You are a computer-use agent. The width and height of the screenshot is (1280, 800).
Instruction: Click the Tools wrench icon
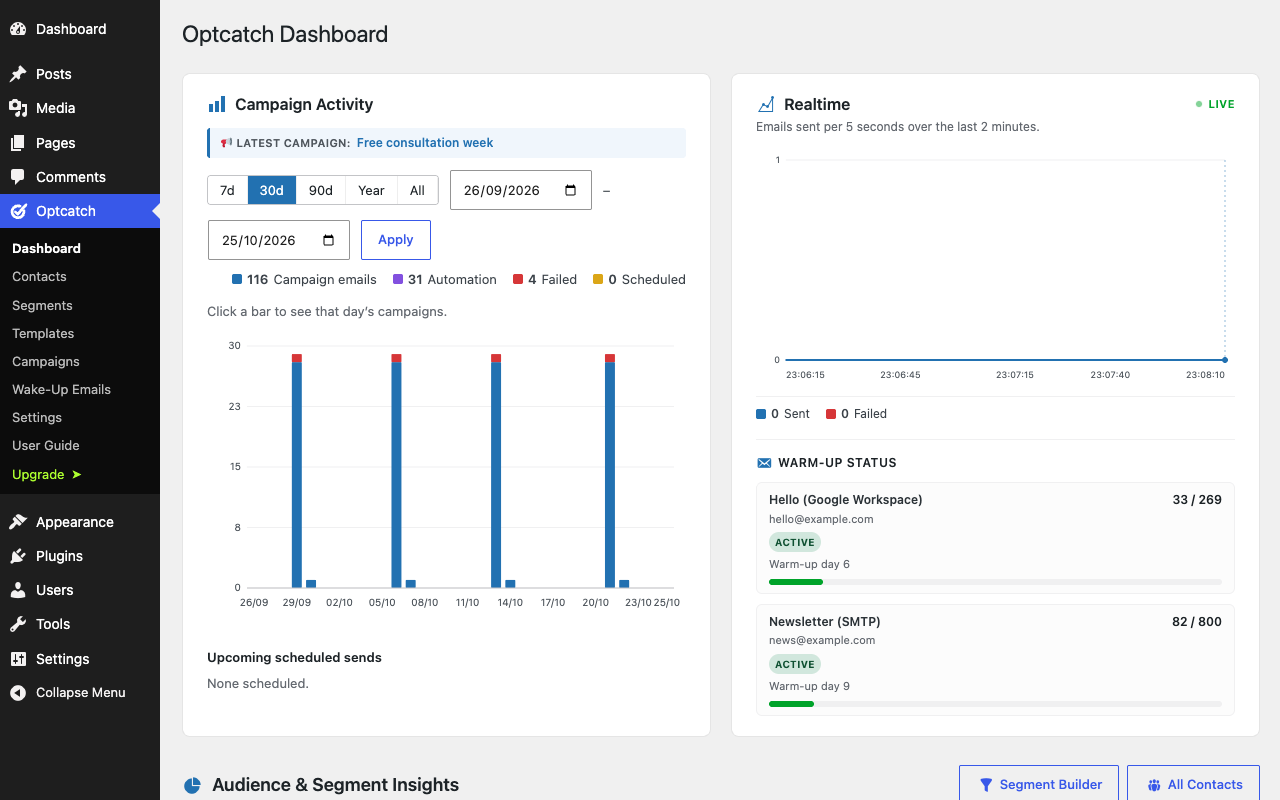pyautogui.click(x=18, y=624)
